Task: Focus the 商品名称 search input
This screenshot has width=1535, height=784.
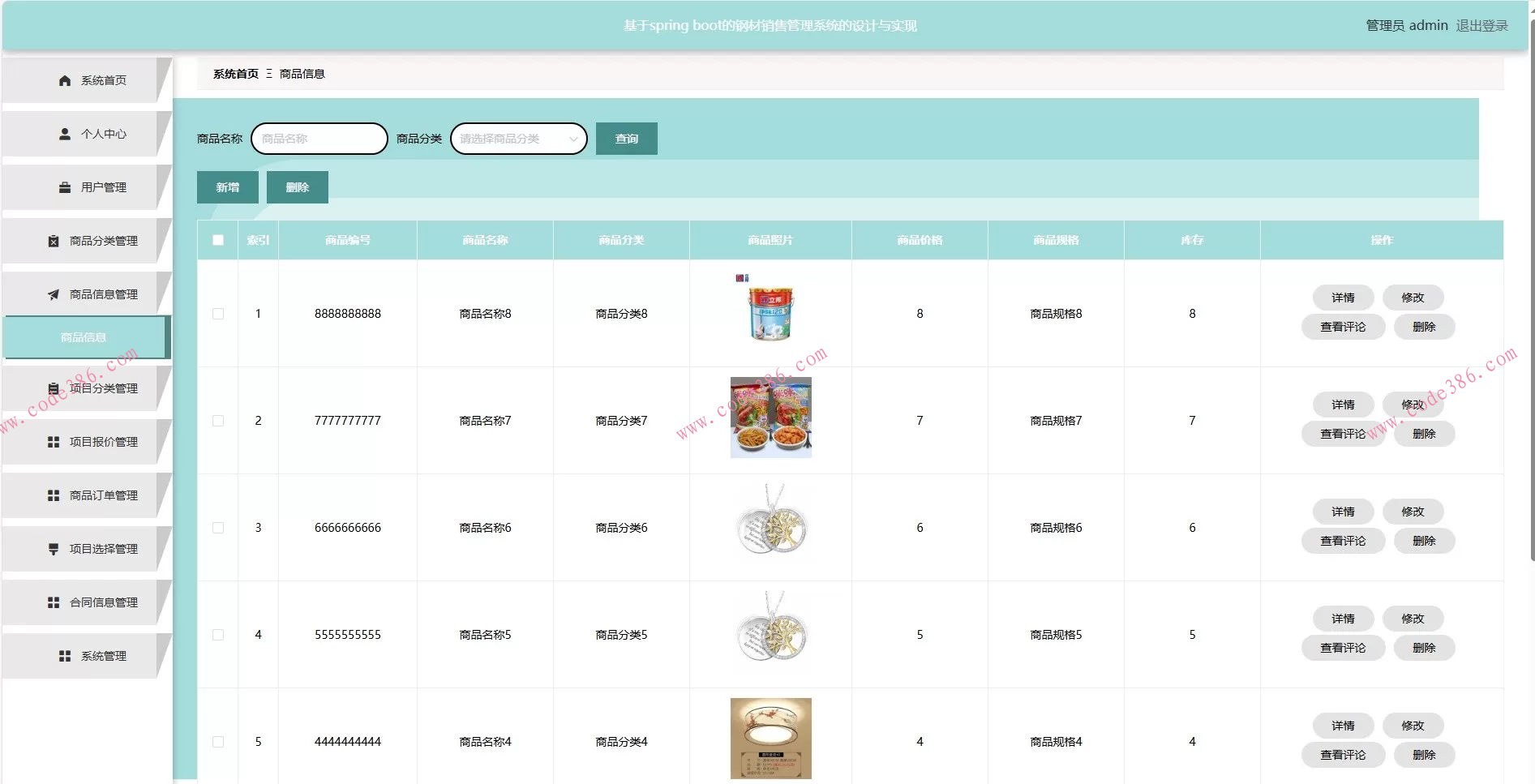Action: click(x=319, y=139)
